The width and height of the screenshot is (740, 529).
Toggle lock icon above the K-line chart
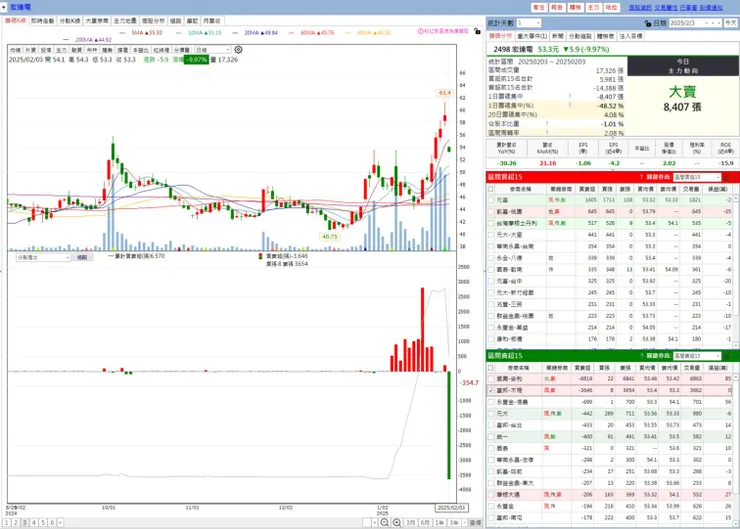pos(477,31)
